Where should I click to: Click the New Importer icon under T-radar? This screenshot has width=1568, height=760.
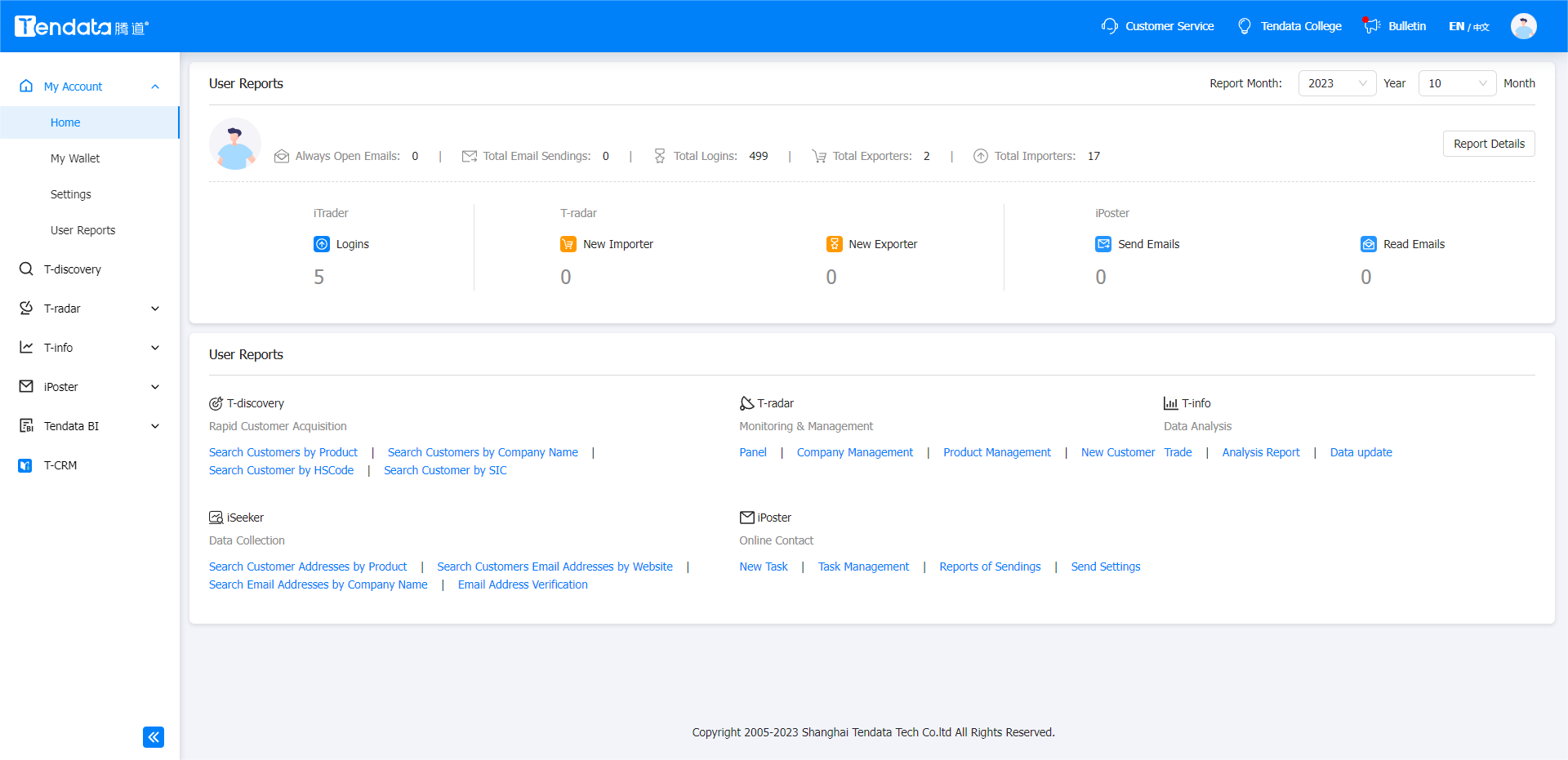click(x=568, y=243)
